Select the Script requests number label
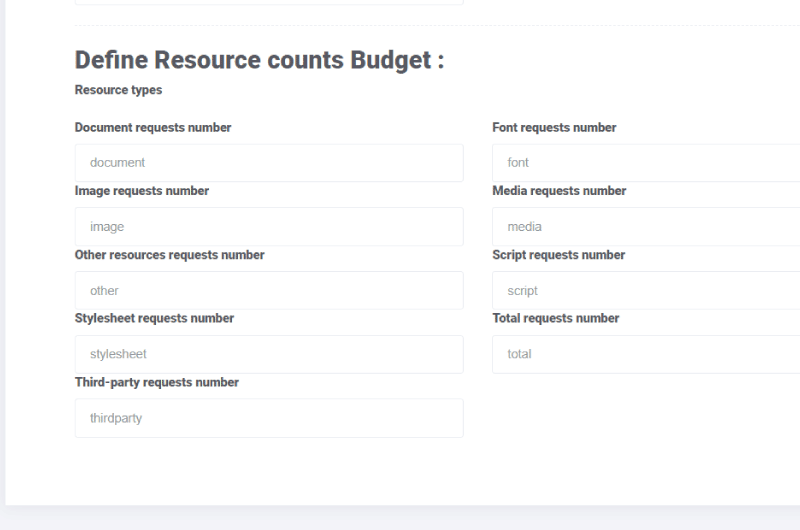The width and height of the screenshot is (800, 530). click(559, 255)
